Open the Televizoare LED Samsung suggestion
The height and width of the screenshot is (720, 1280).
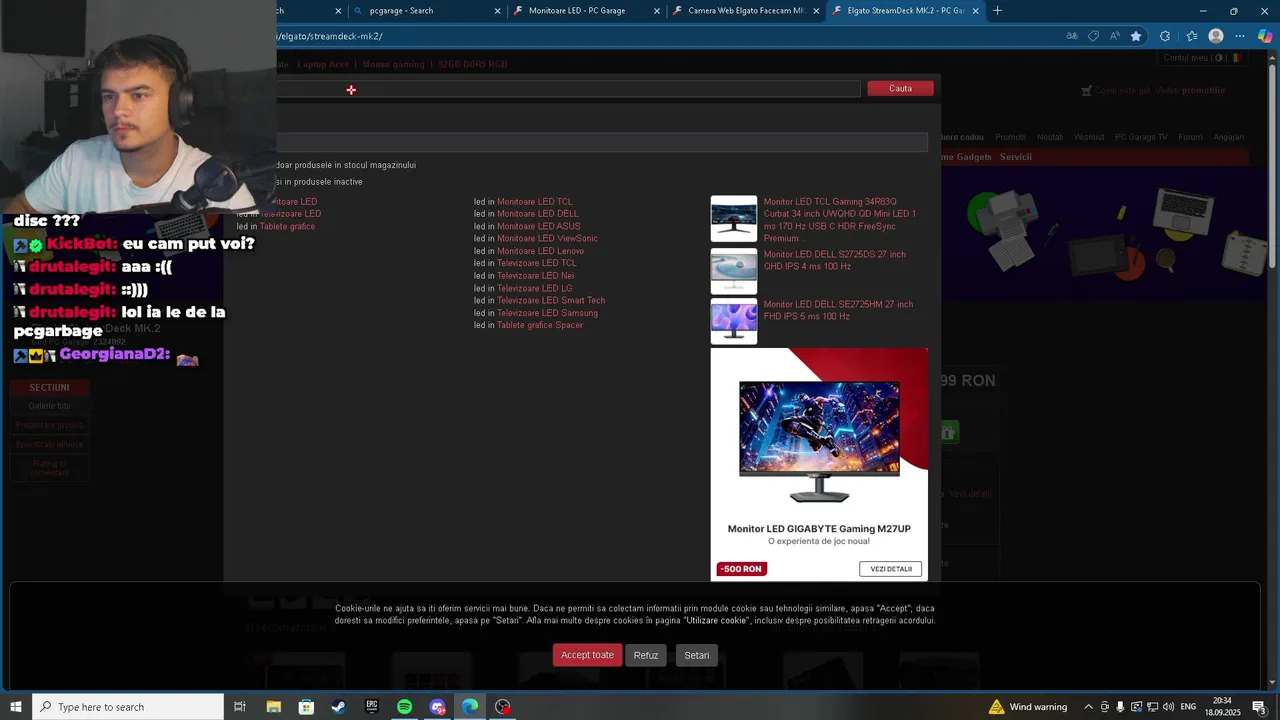click(547, 313)
